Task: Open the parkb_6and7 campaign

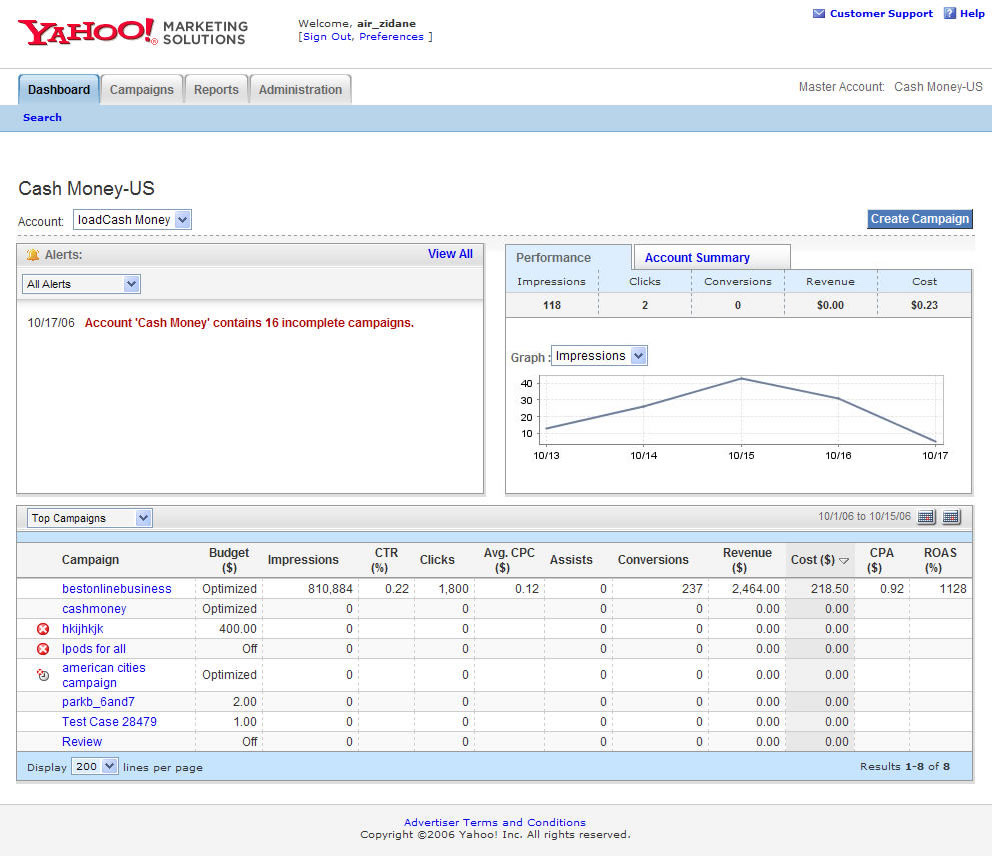Action: click(x=98, y=702)
